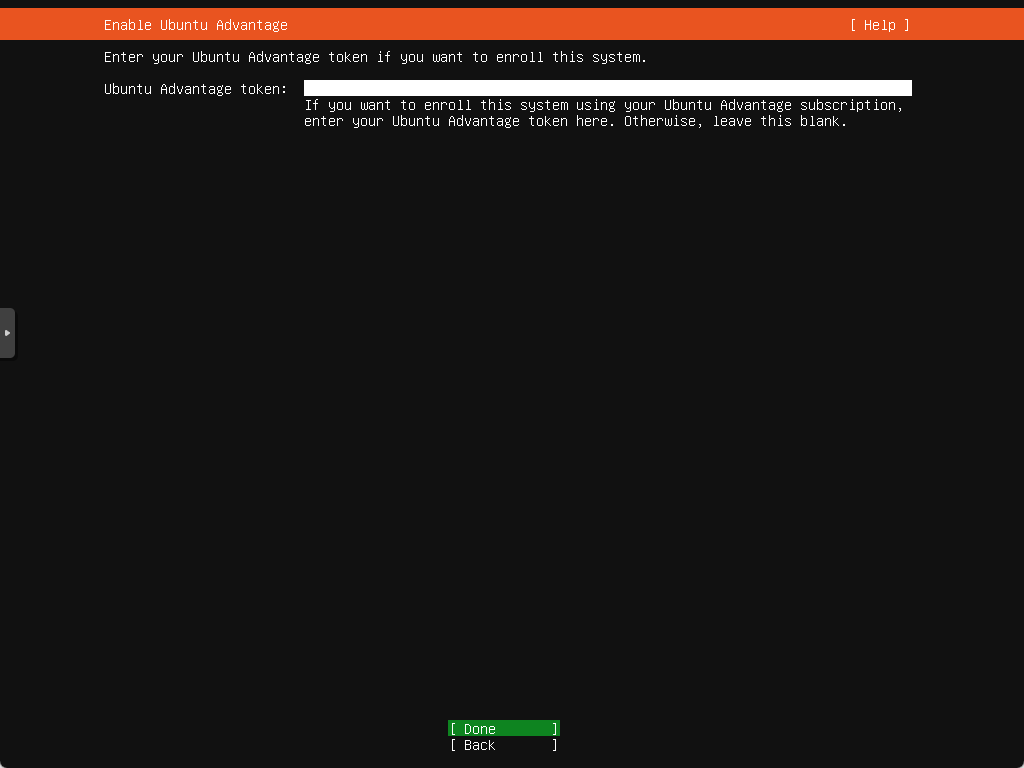Go back with the Back button
This screenshot has height=768, width=1024.
tap(504, 744)
